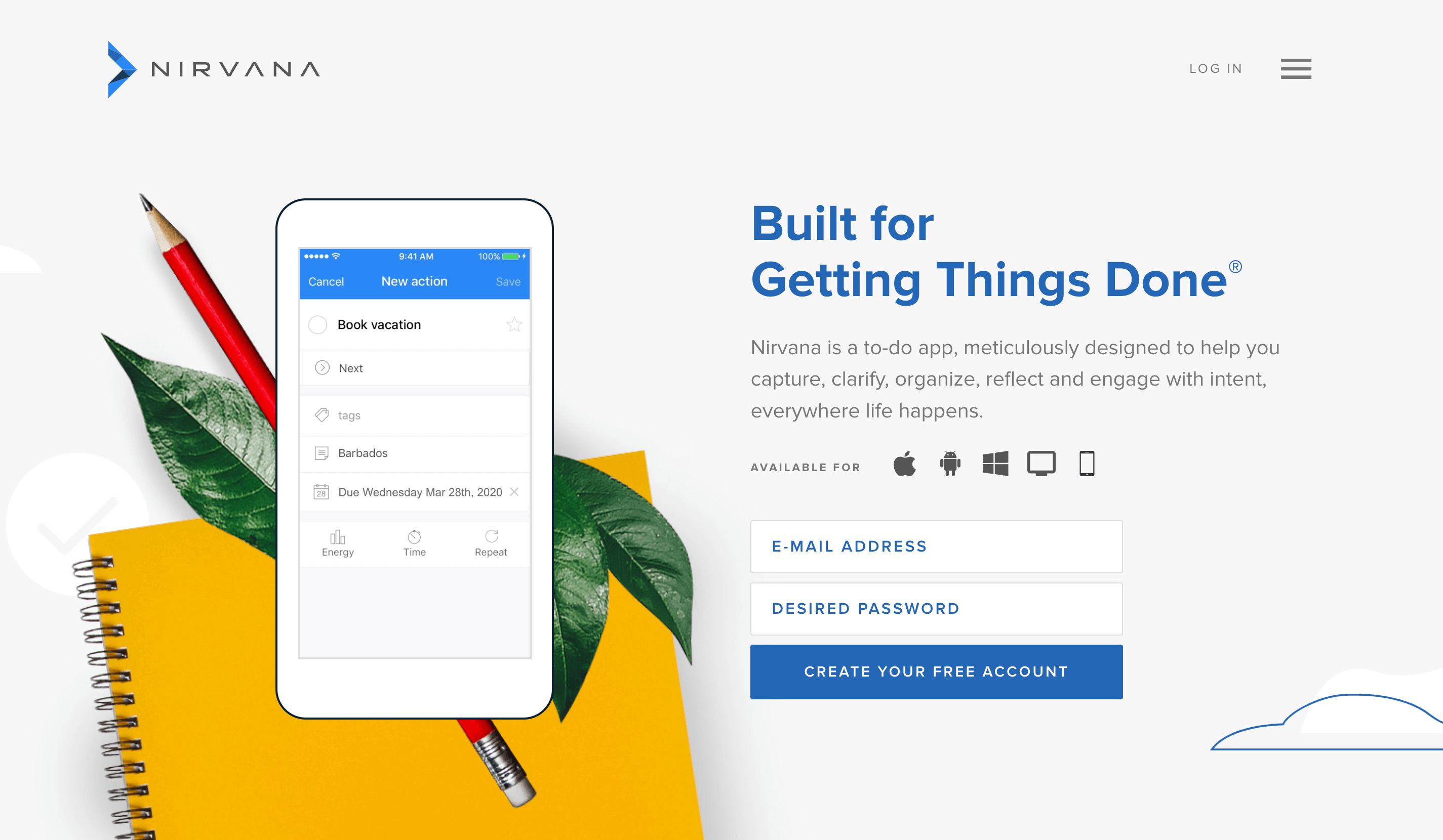This screenshot has height=840, width=1443.
Task: Click the task completion circle checkbox
Action: 319,324
